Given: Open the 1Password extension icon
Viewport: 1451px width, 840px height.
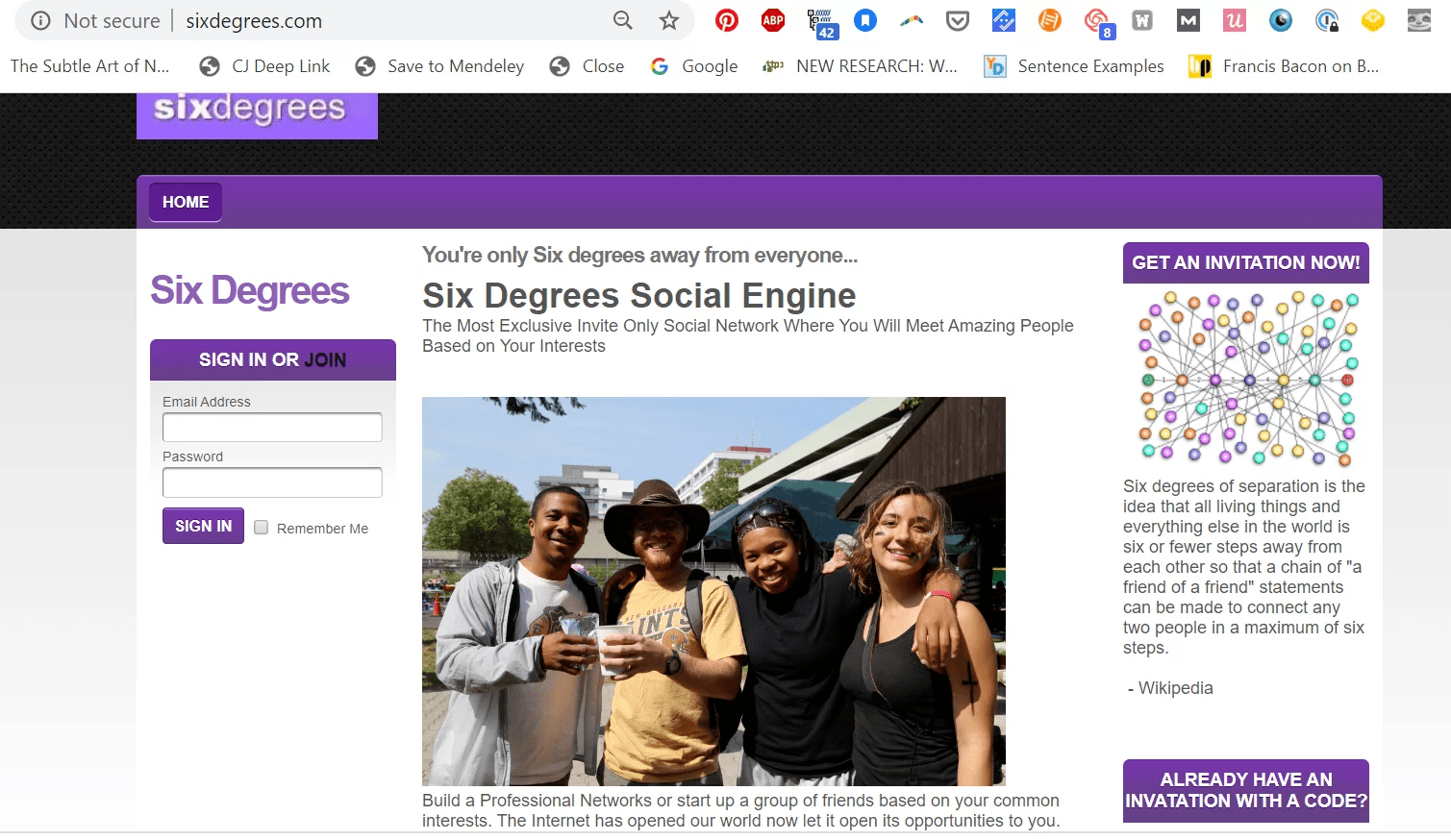Looking at the screenshot, I should point(1327,20).
